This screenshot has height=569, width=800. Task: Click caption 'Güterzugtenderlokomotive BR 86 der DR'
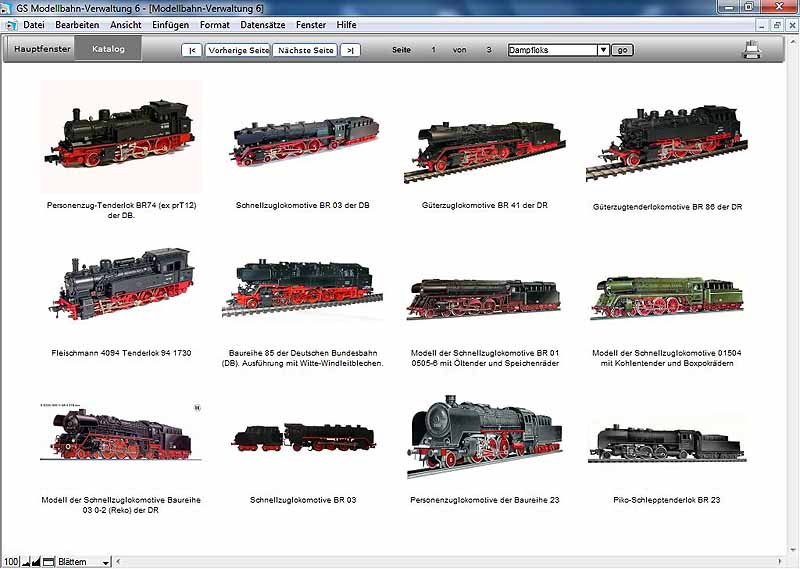(x=667, y=207)
